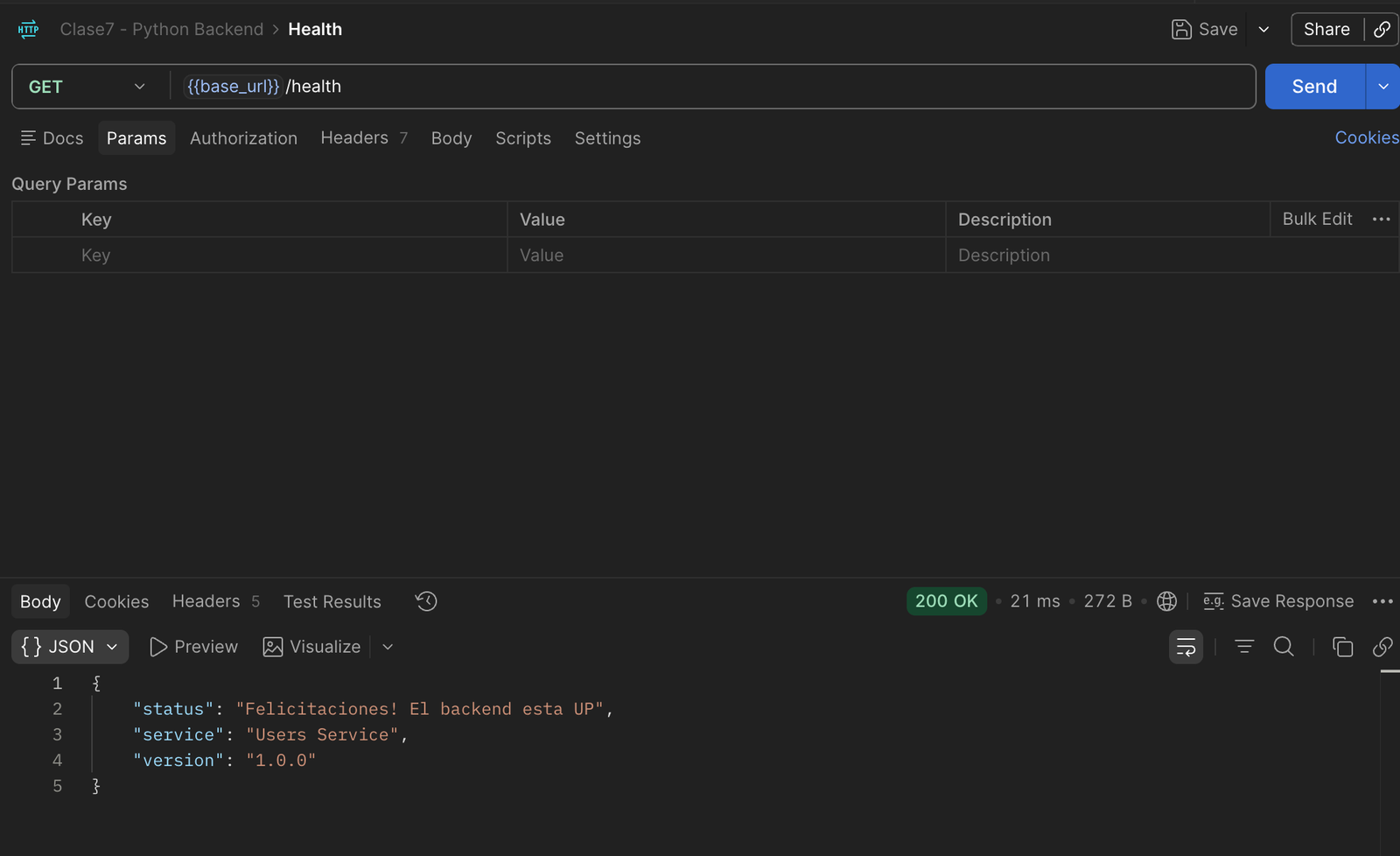Expand the Visualize options dropdown arrow
Viewport: 1400px width, 856px height.
pos(388,647)
